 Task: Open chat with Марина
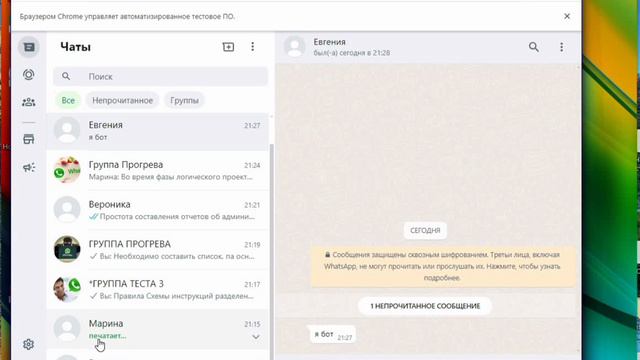pos(158,329)
